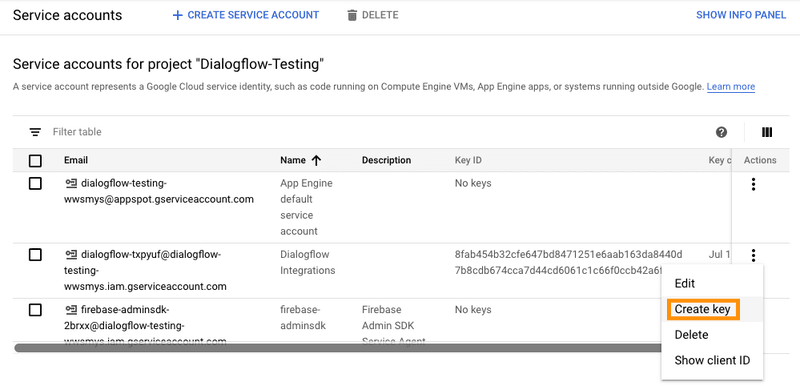
Task: Click the Email column header
Action: click(x=76, y=160)
